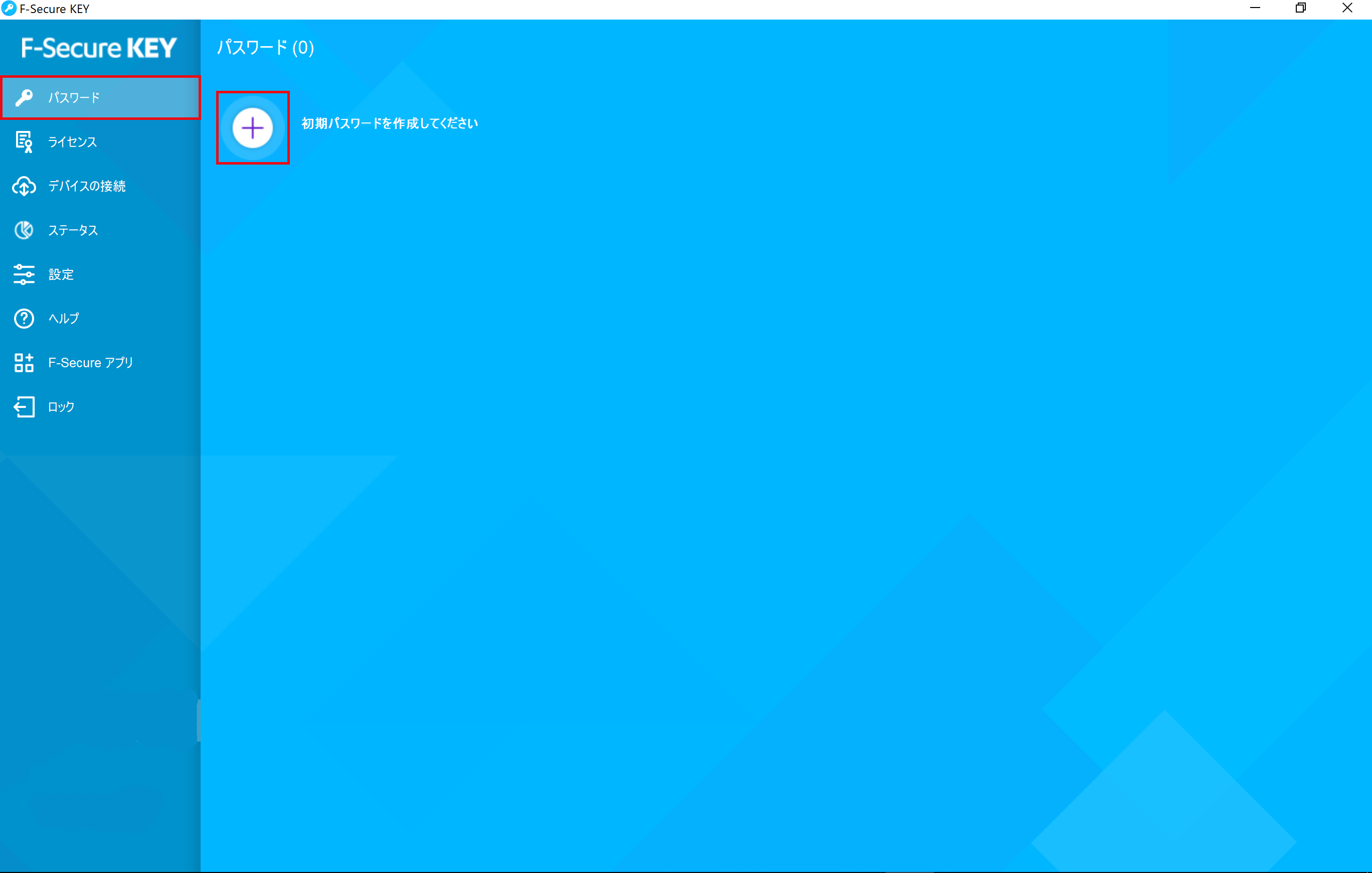The image size is (1372, 873).
Task: Click the cloud upload device connection icon
Action: [x=24, y=186]
